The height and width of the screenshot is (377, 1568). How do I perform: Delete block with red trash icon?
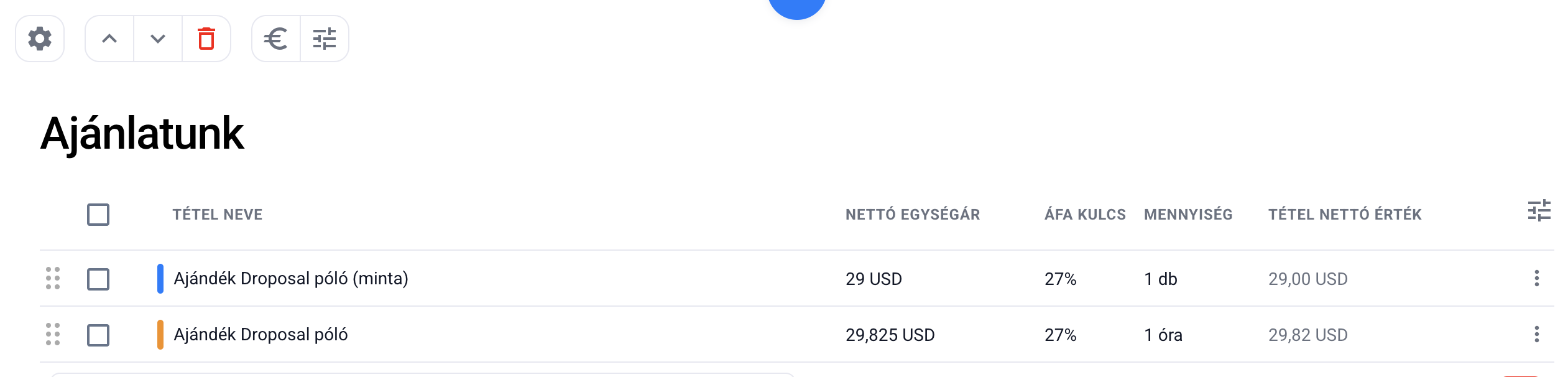pos(206,39)
